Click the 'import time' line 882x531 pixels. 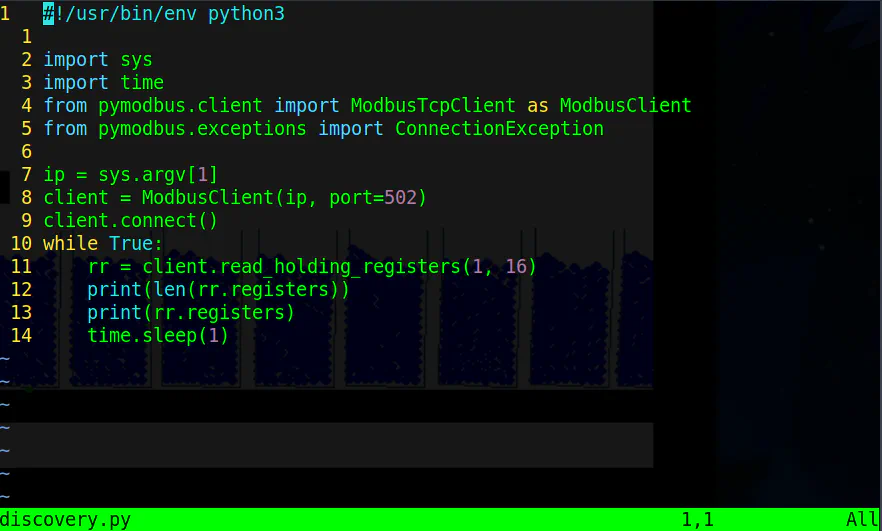104,83
